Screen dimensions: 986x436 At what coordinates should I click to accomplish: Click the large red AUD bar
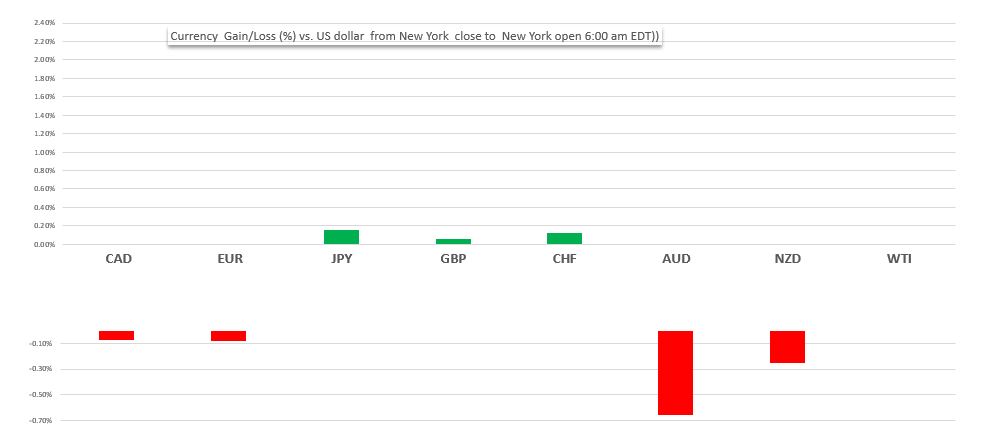click(x=676, y=372)
